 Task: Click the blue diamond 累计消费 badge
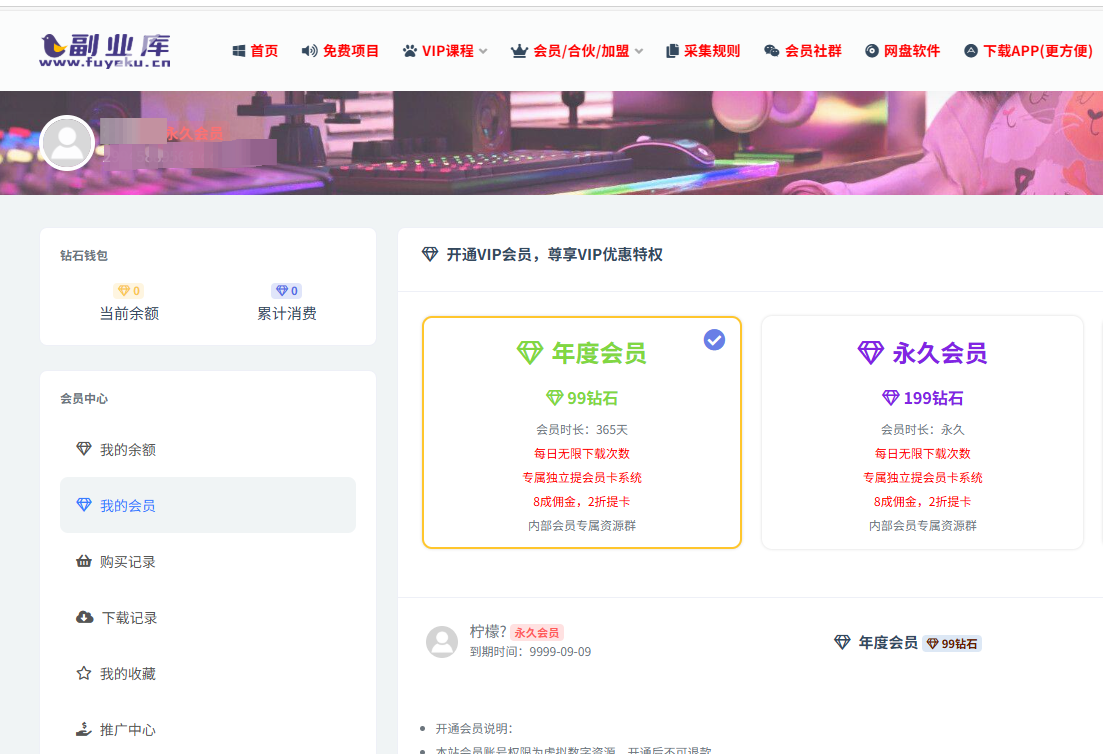tap(286, 290)
